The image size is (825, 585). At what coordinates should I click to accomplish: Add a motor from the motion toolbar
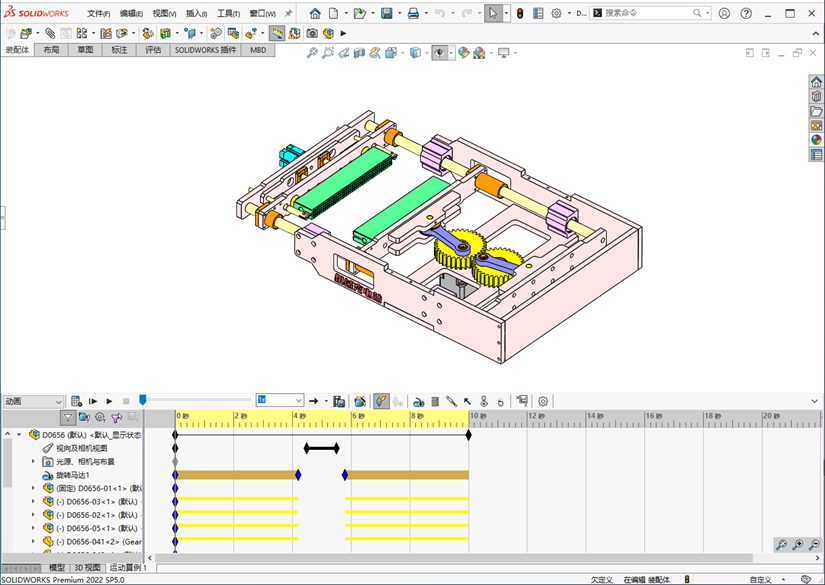[x=419, y=401]
